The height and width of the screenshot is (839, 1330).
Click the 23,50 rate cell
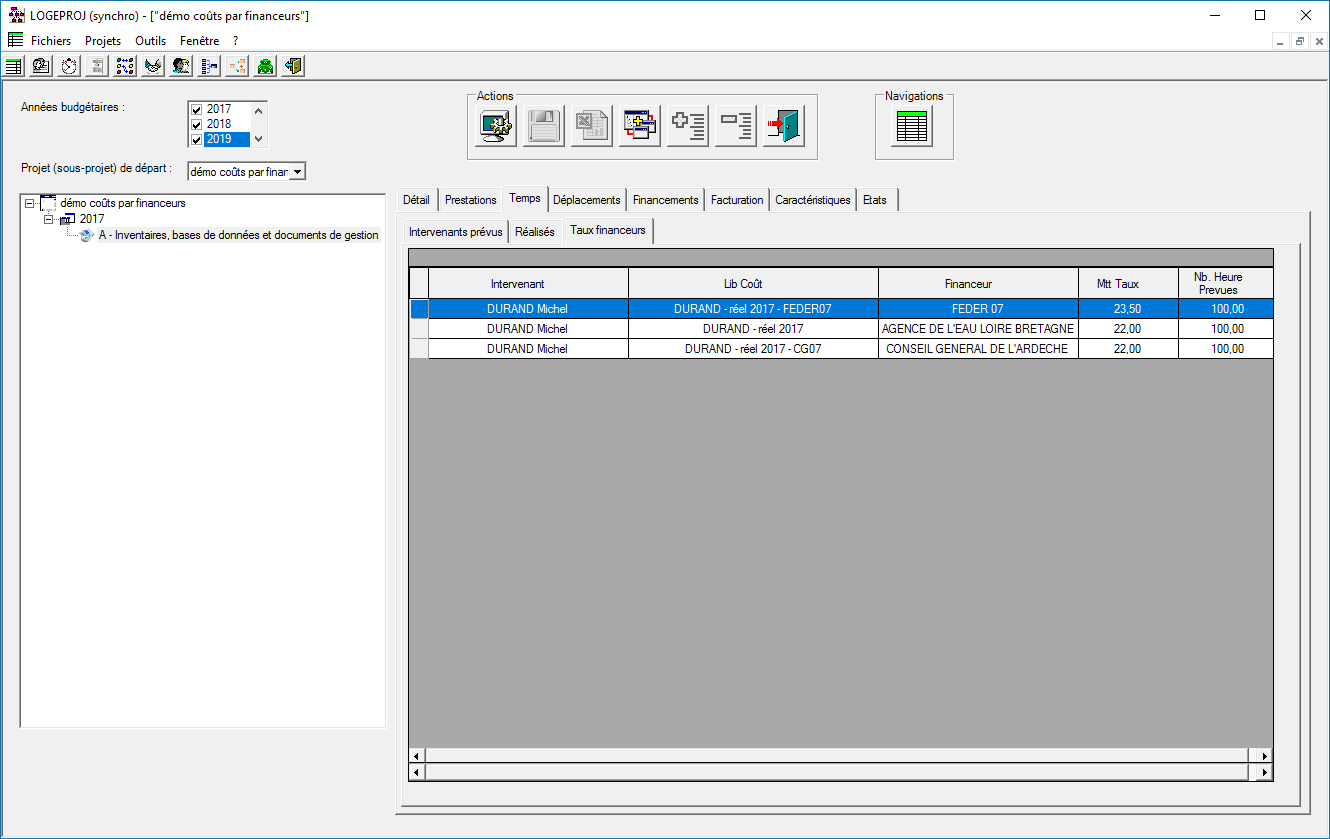pos(1128,309)
